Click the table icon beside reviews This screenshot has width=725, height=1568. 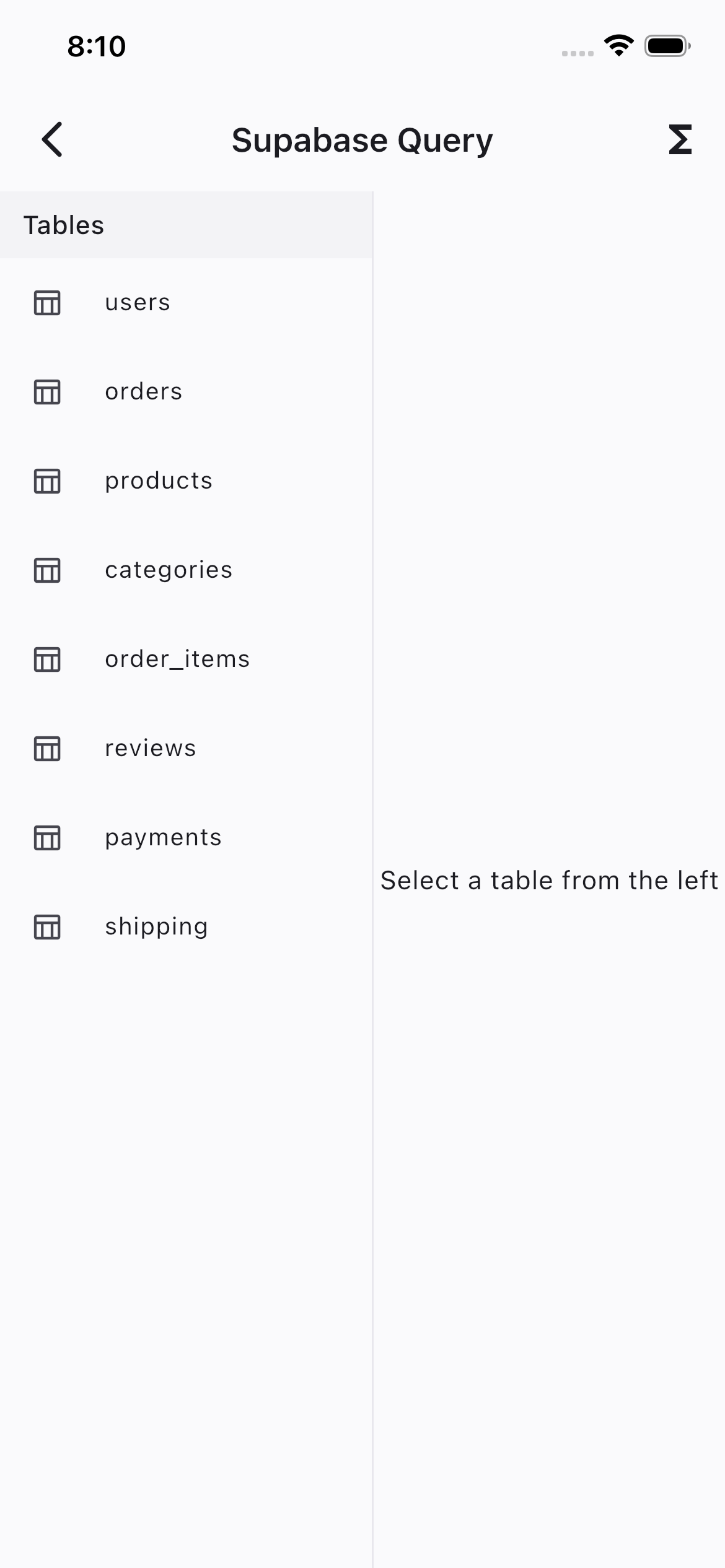(x=47, y=749)
